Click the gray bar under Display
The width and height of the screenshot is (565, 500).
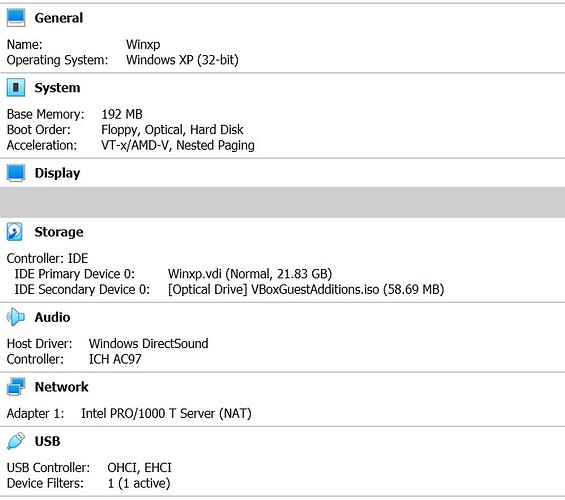(x=282, y=202)
